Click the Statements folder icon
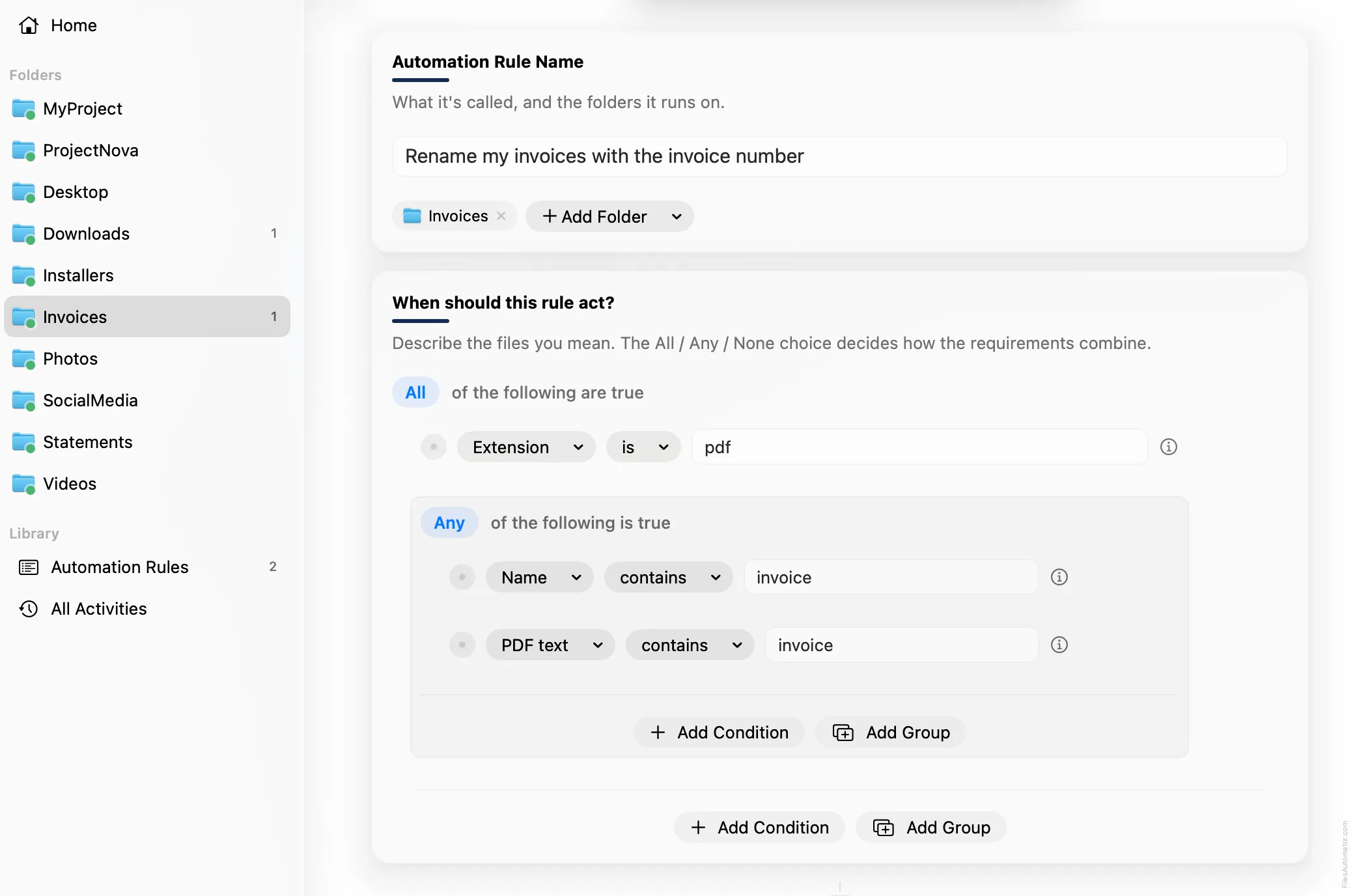1357x896 pixels. tap(23, 442)
